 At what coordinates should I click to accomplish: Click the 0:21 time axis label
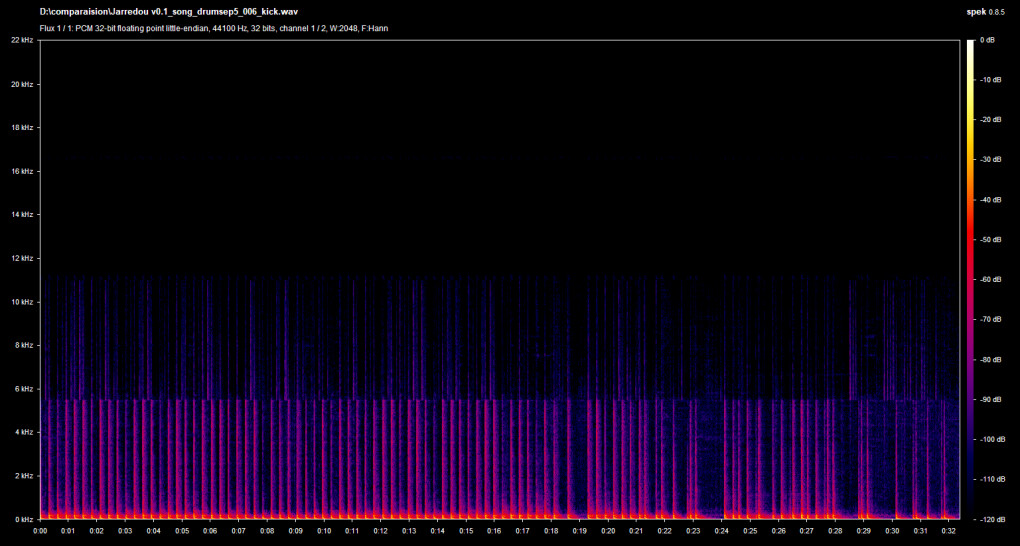[x=636, y=531]
